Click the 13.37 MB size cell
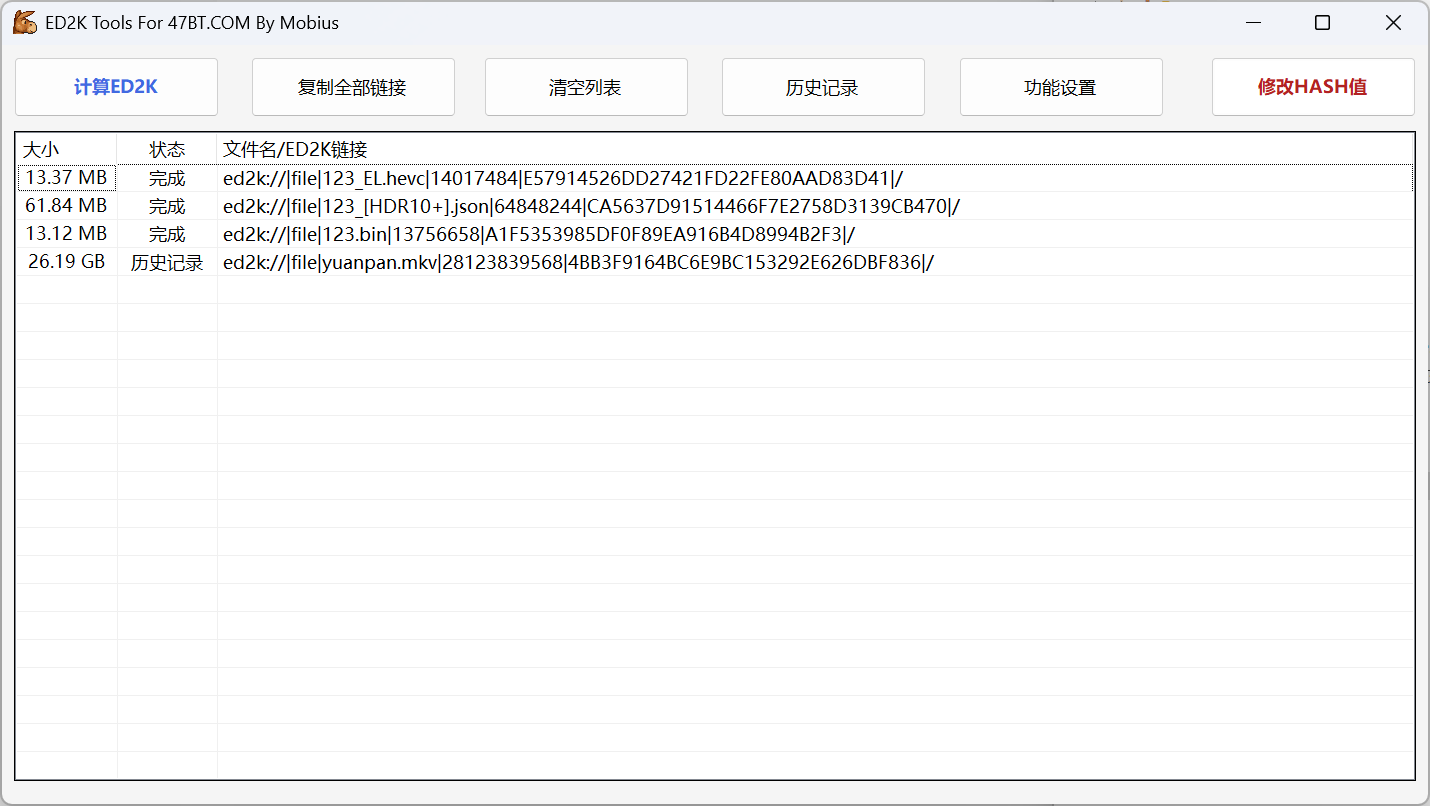This screenshot has height=806, width=1430. 66,178
